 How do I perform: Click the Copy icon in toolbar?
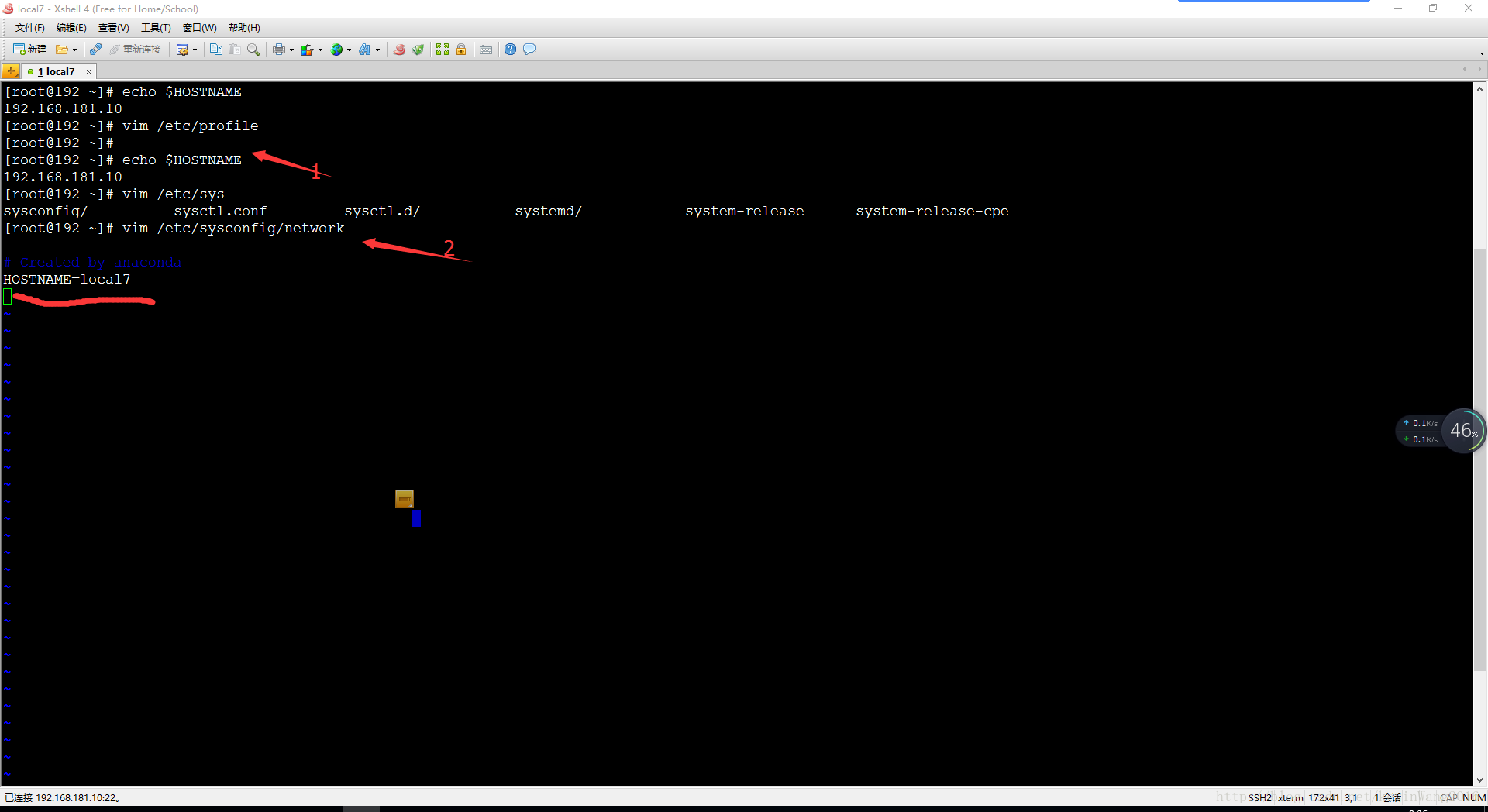tap(216, 50)
